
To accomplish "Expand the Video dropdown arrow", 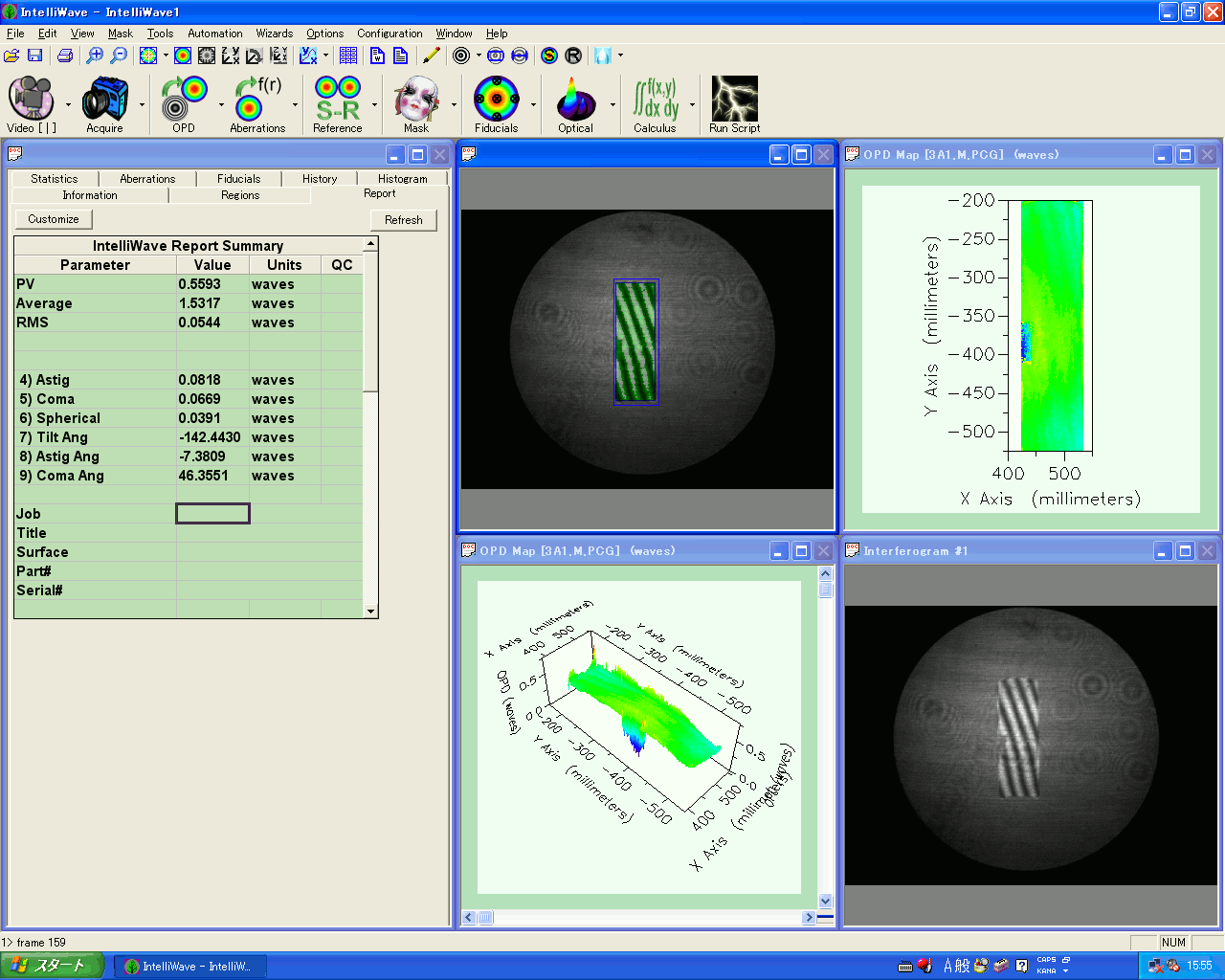I will click(x=67, y=104).
